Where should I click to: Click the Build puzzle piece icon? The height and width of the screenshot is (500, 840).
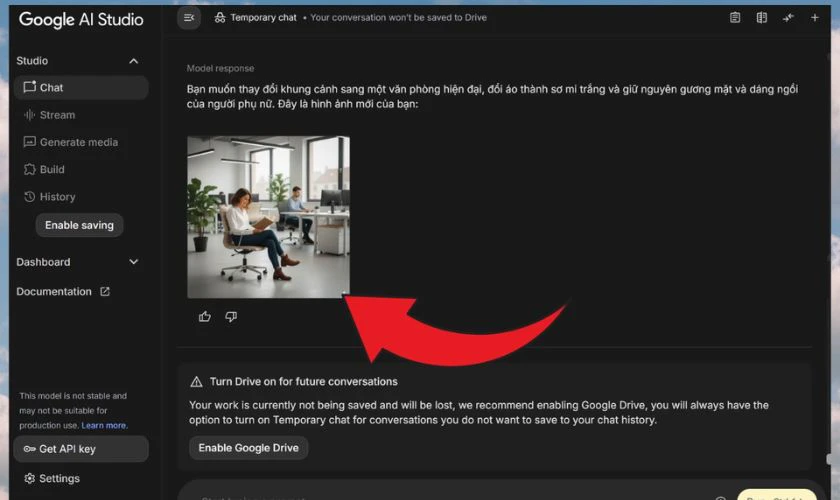[29, 169]
